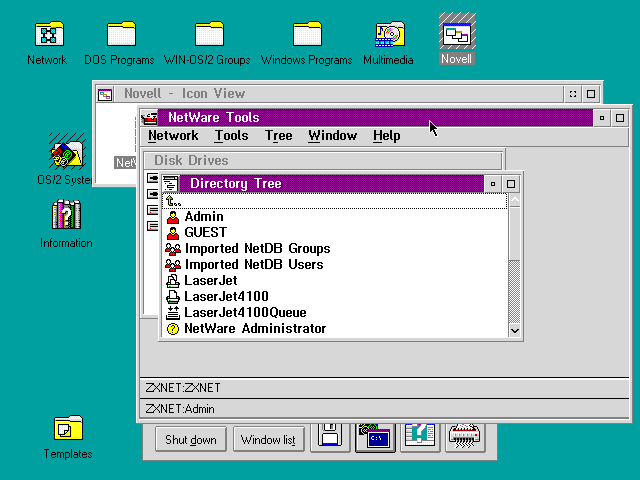The height and width of the screenshot is (480, 640).
Task: Open the command prompt icon on LaunchPad
Action: 375,437
